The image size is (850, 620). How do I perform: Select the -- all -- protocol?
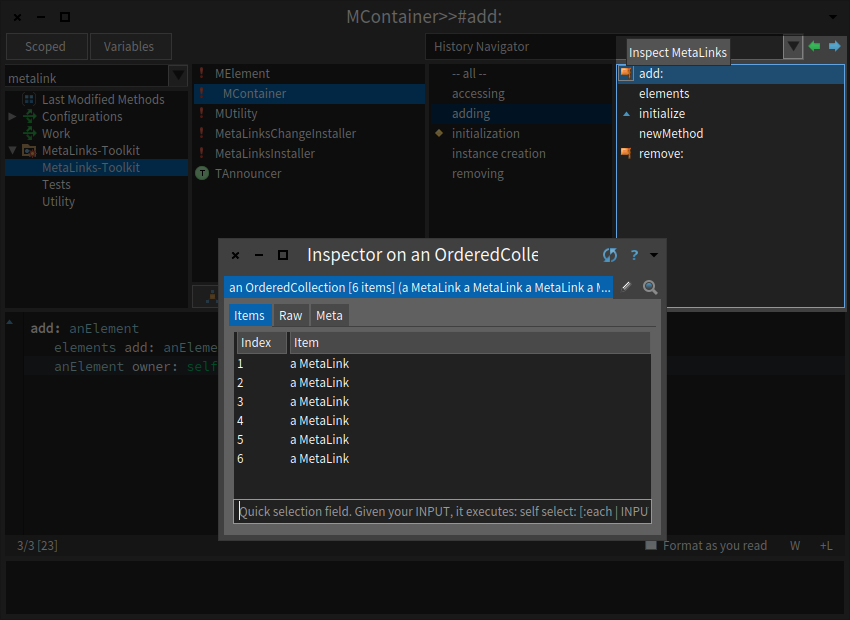521,73
